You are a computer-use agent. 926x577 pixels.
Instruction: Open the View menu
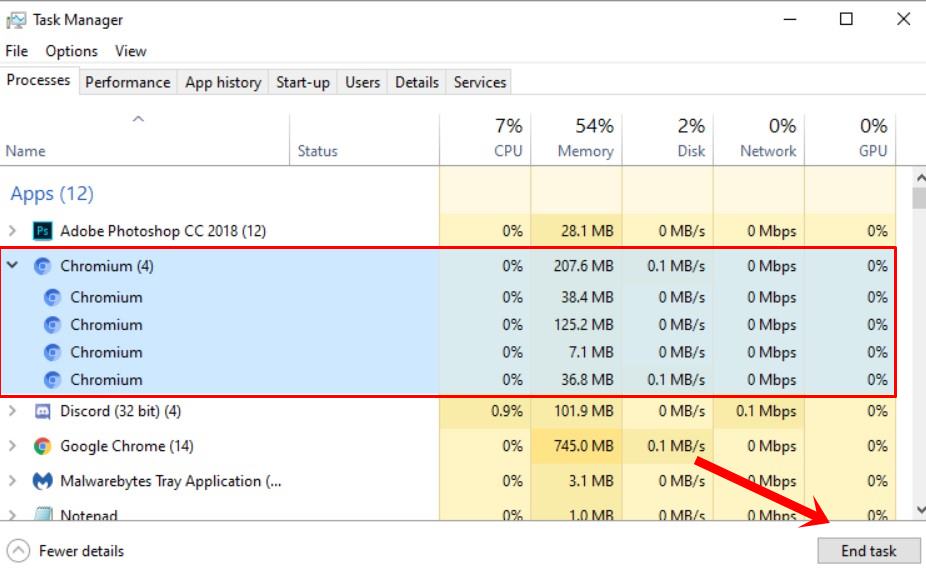[131, 51]
